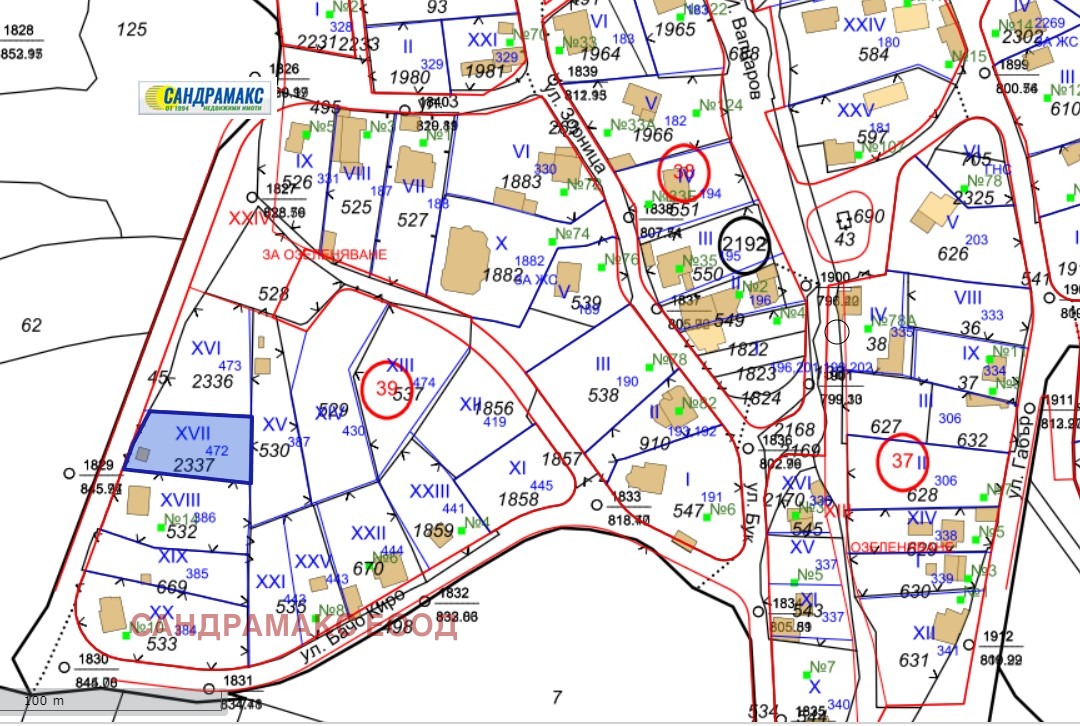Click the dashed square symbol in parcel 690

842,218
